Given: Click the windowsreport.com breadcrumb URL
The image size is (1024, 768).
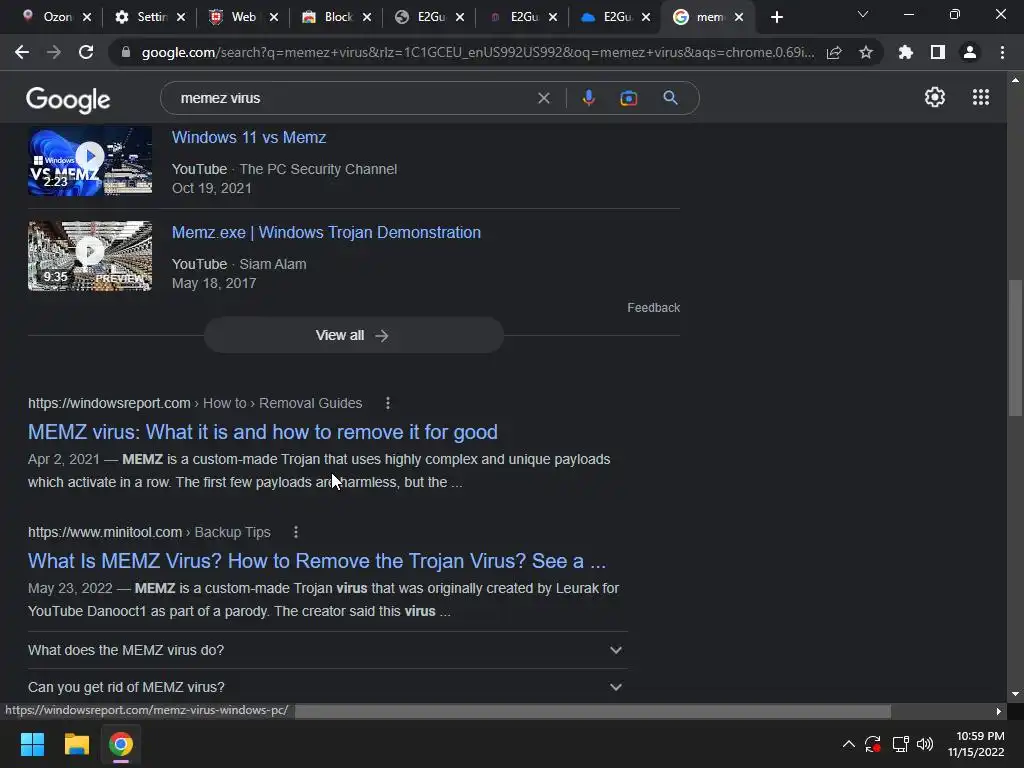Looking at the screenshot, I should [x=195, y=403].
